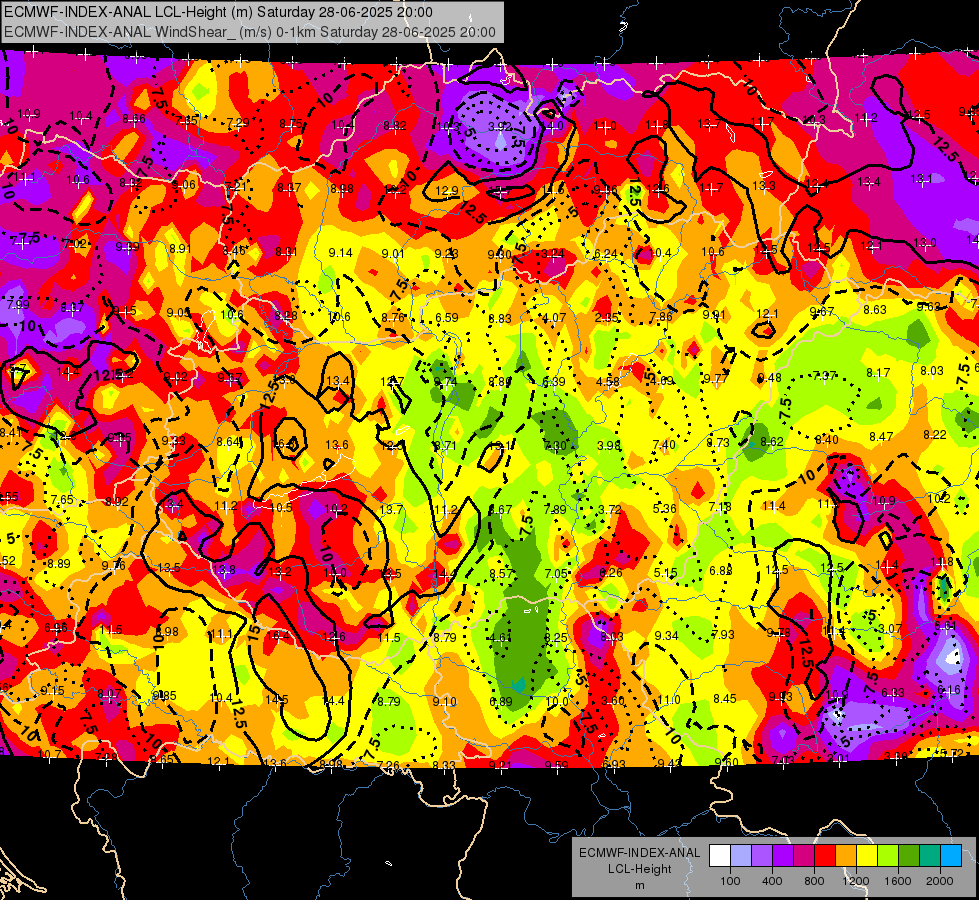Click the 6.89 shear value on the map
Viewport: 979px width, 900px height.
501,701
